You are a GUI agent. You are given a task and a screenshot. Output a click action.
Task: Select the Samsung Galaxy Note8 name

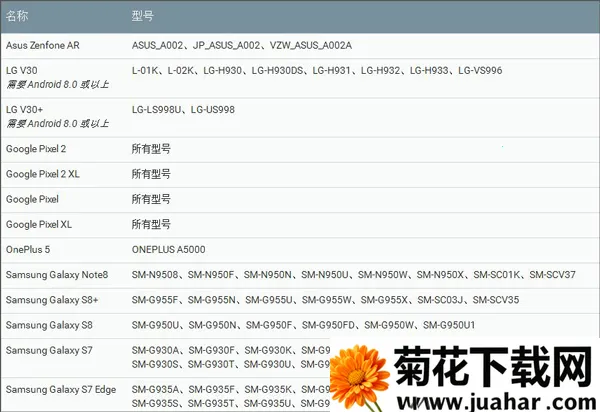57,275
